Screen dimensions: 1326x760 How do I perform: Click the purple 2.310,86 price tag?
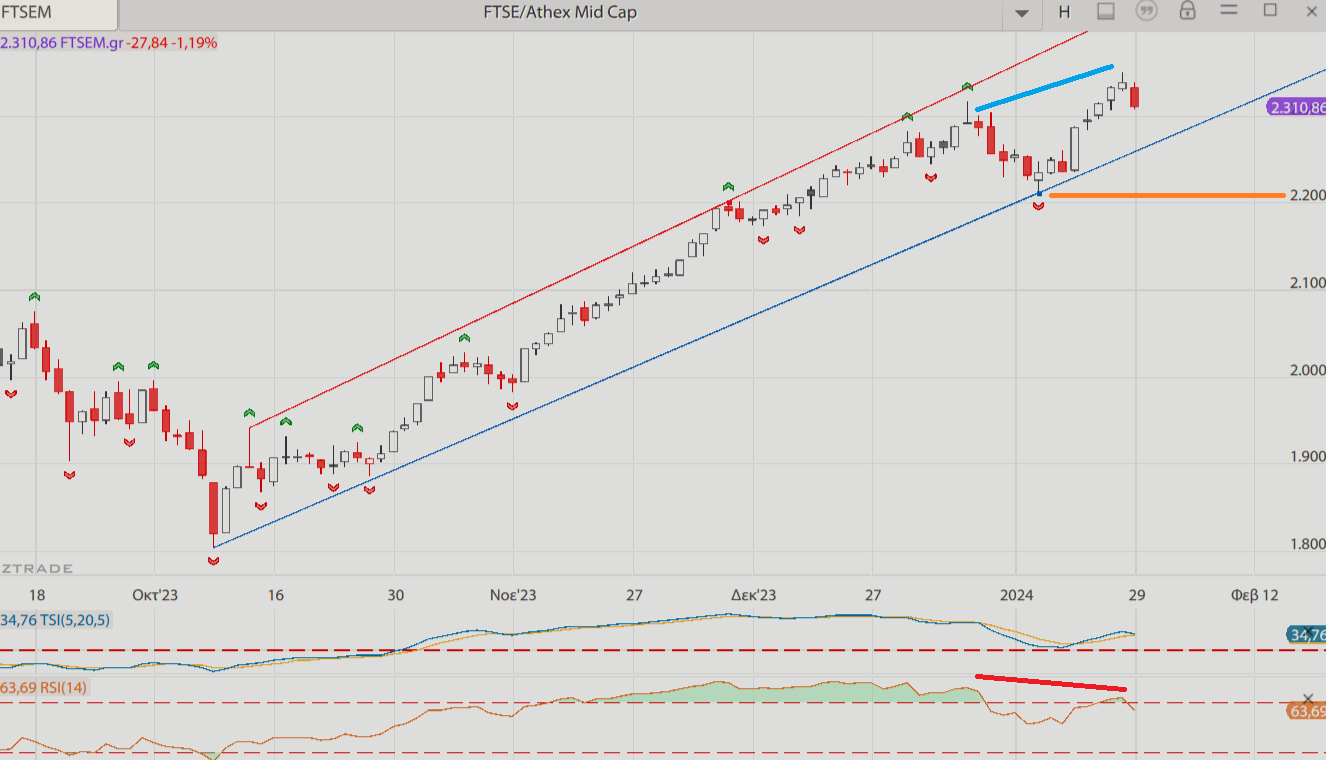(1296, 107)
